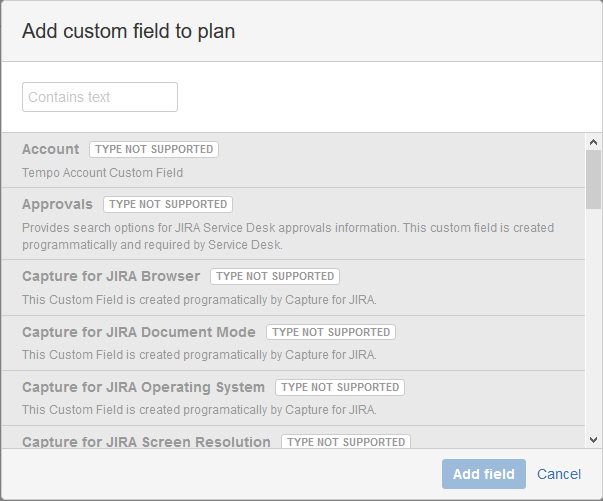Viewport: 603px width, 501px height.
Task: Select Capture for JIRA Document Mode field
Action: (x=138, y=332)
